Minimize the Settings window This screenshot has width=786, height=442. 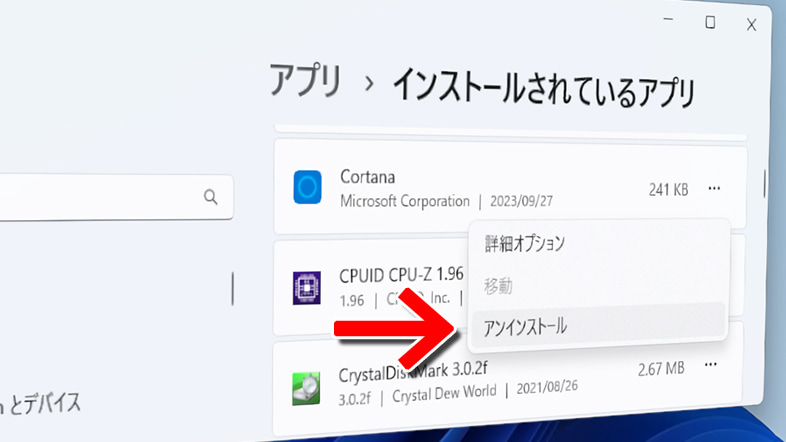tap(668, 20)
